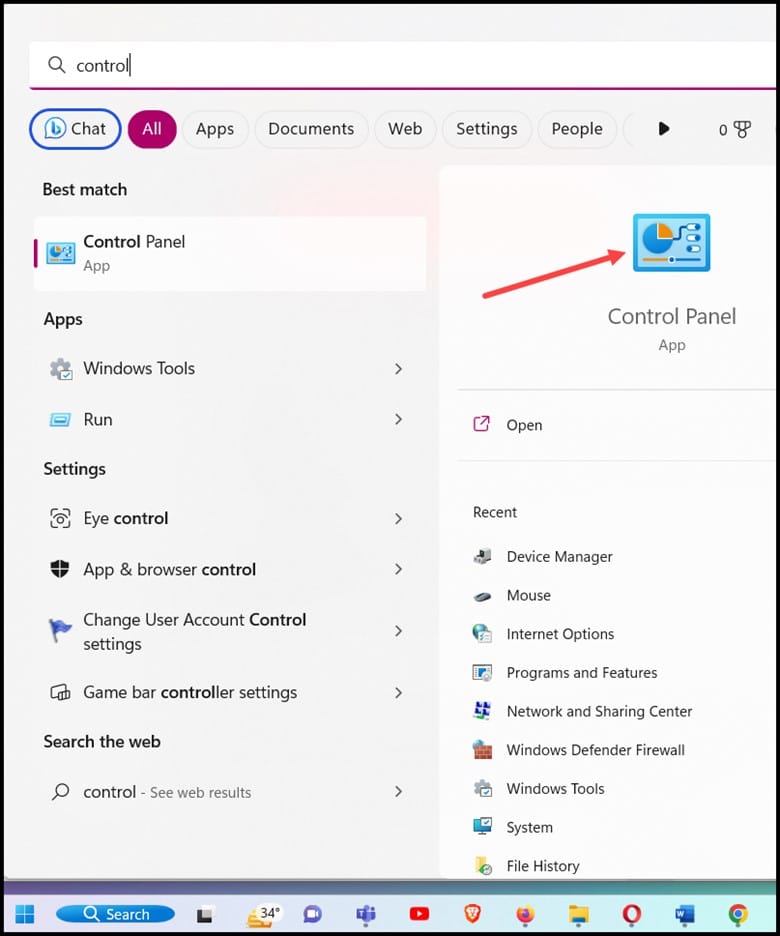Switch to the Chat tab
The width and height of the screenshot is (780, 936).
click(x=75, y=129)
